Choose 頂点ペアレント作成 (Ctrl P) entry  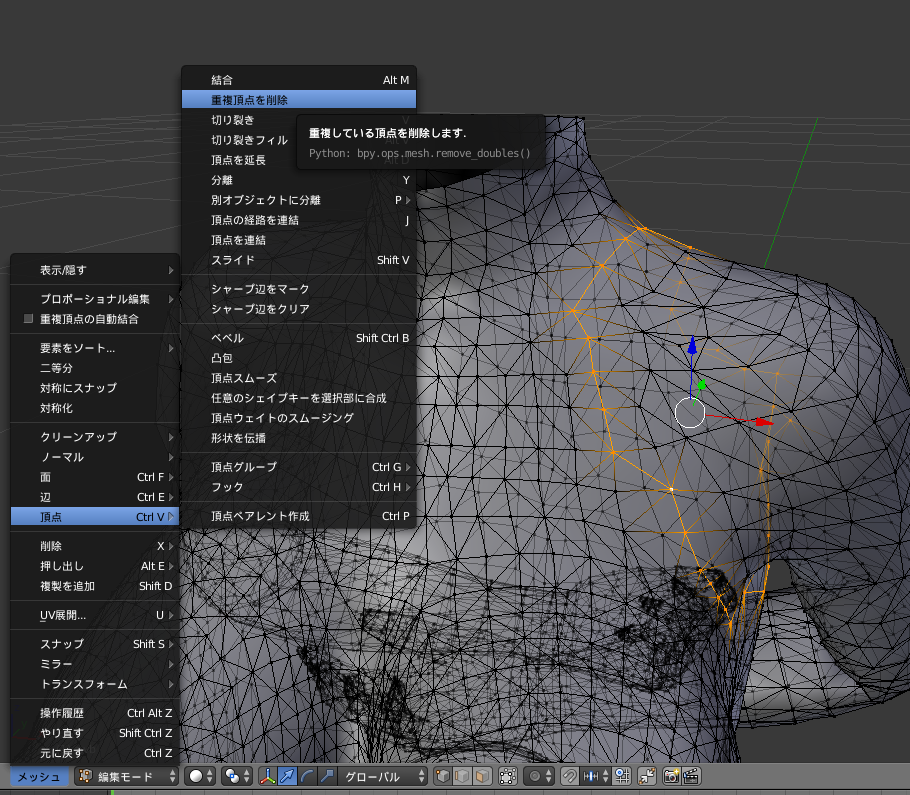tap(299, 516)
